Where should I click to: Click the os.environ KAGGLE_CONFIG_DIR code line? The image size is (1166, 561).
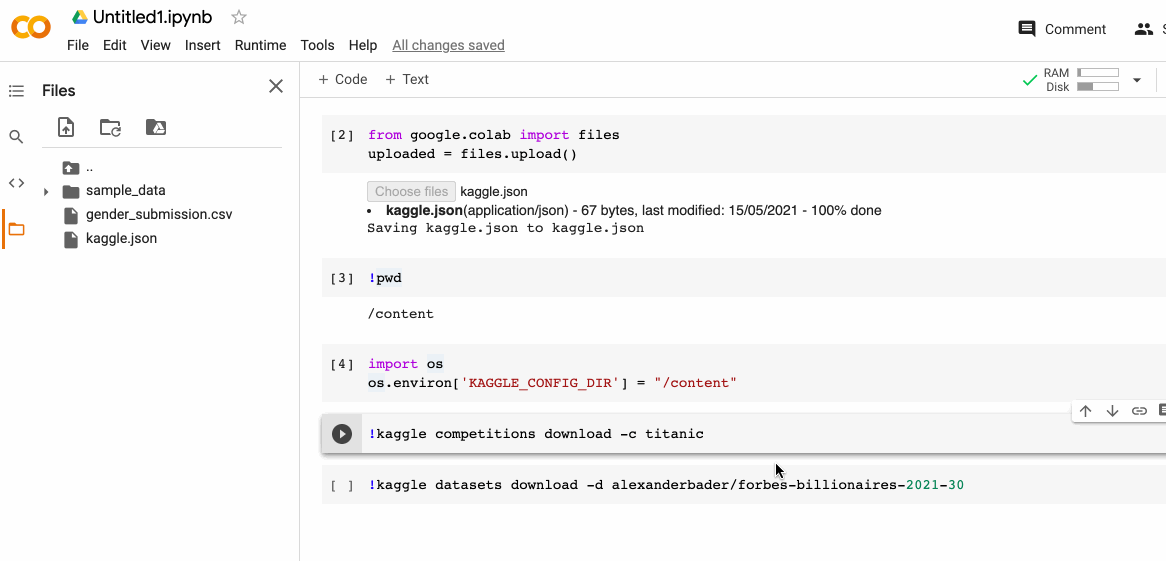[553, 383]
